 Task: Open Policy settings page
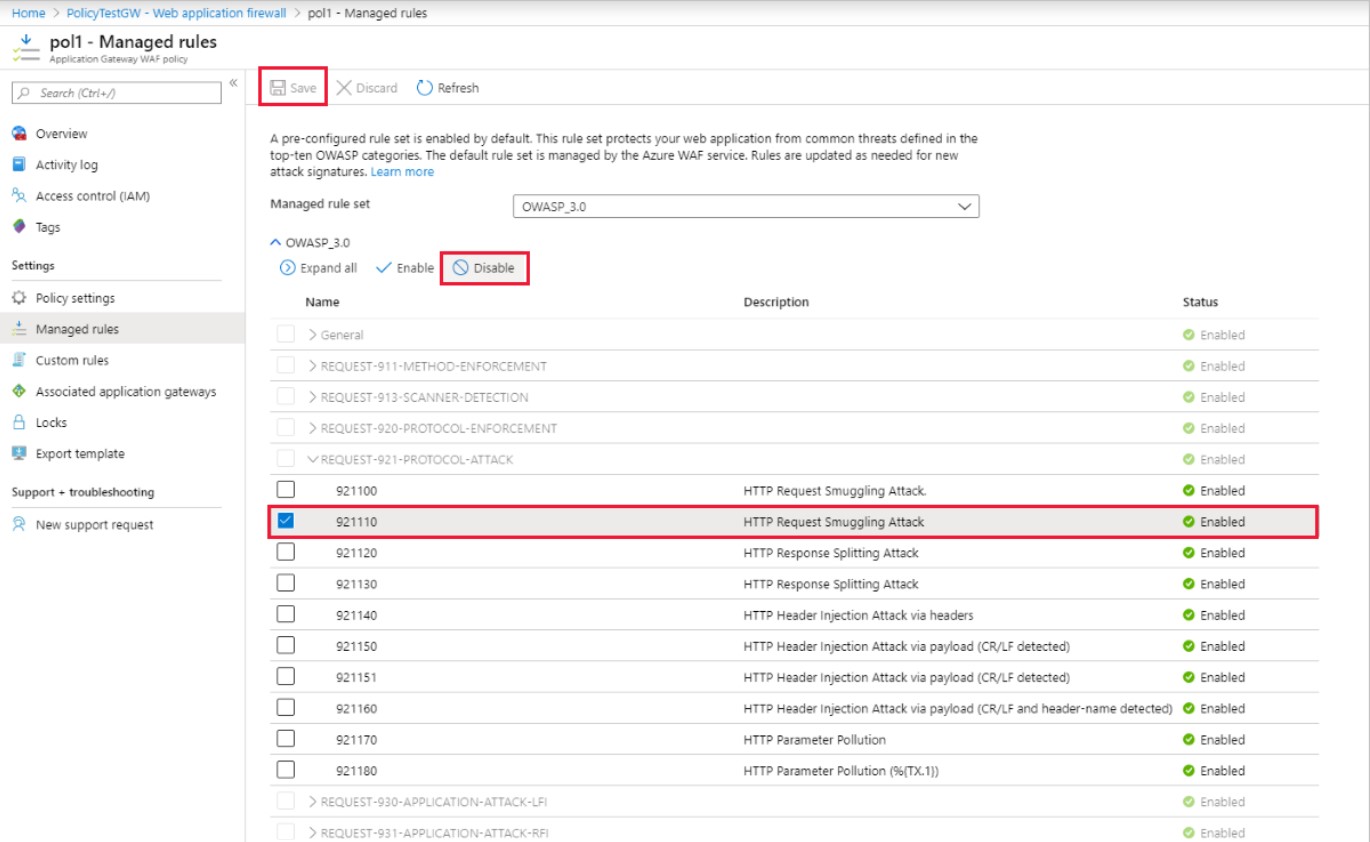point(75,298)
